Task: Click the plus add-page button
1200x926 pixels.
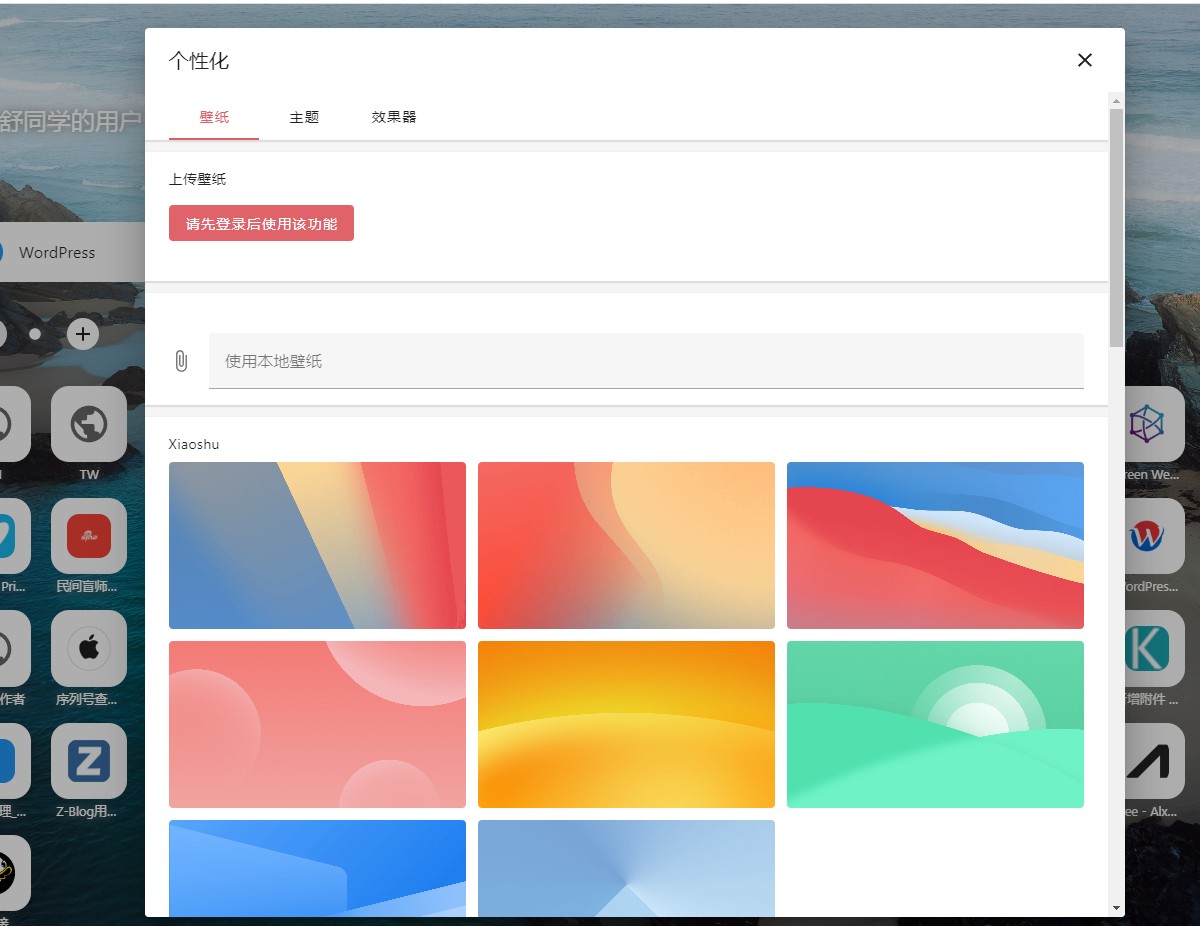Action: click(83, 334)
